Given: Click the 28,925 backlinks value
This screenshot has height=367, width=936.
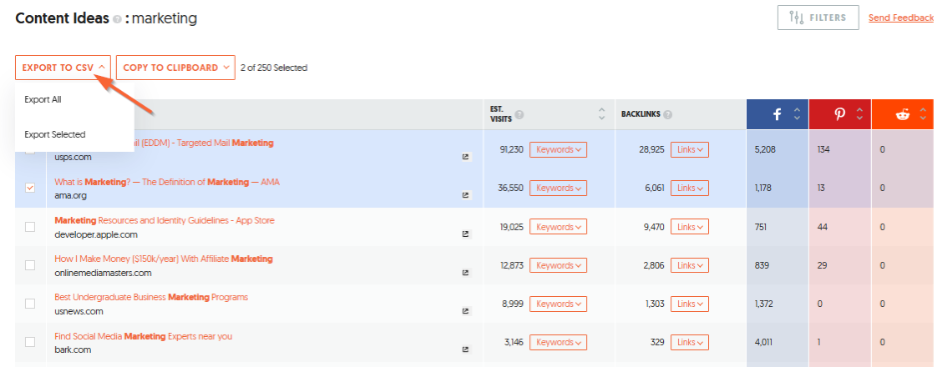Looking at the screenshot, I should point(652,150).
